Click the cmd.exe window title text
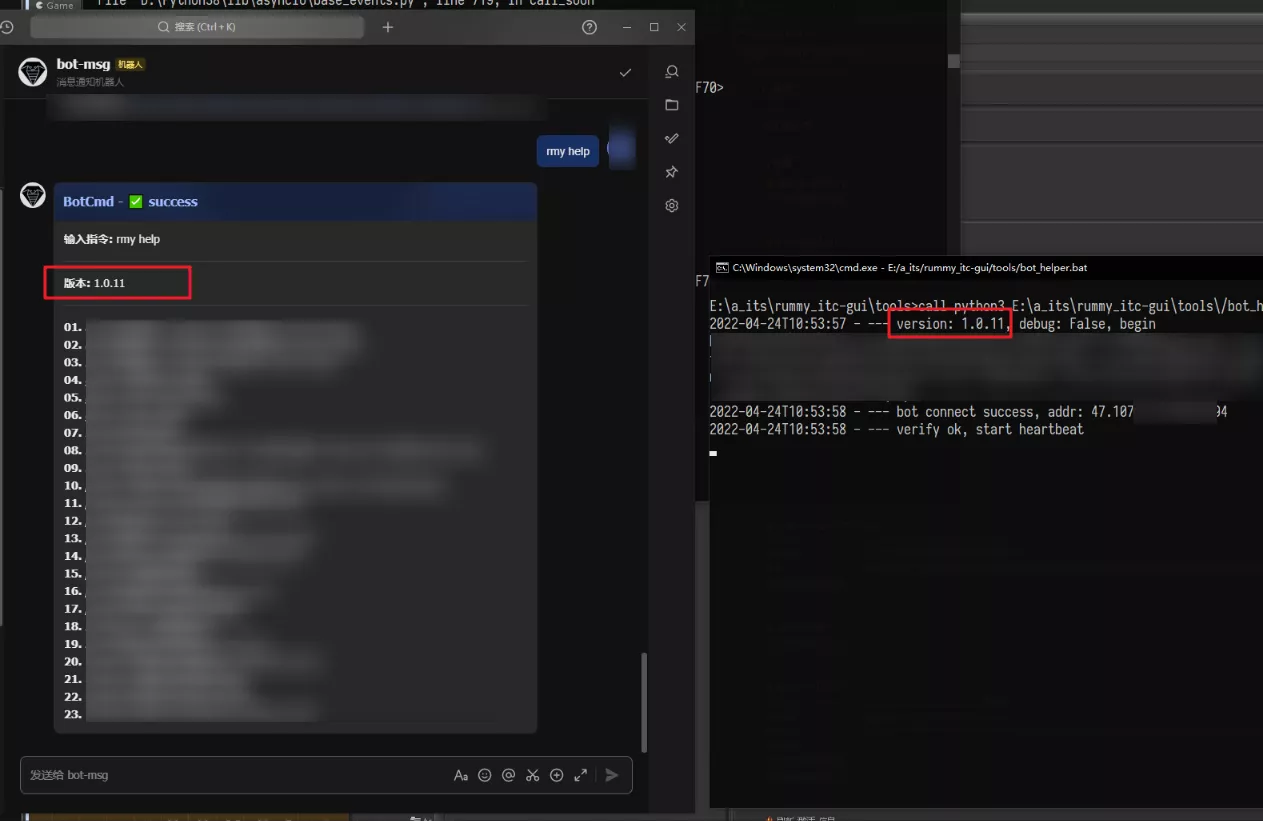 point(909,267)
